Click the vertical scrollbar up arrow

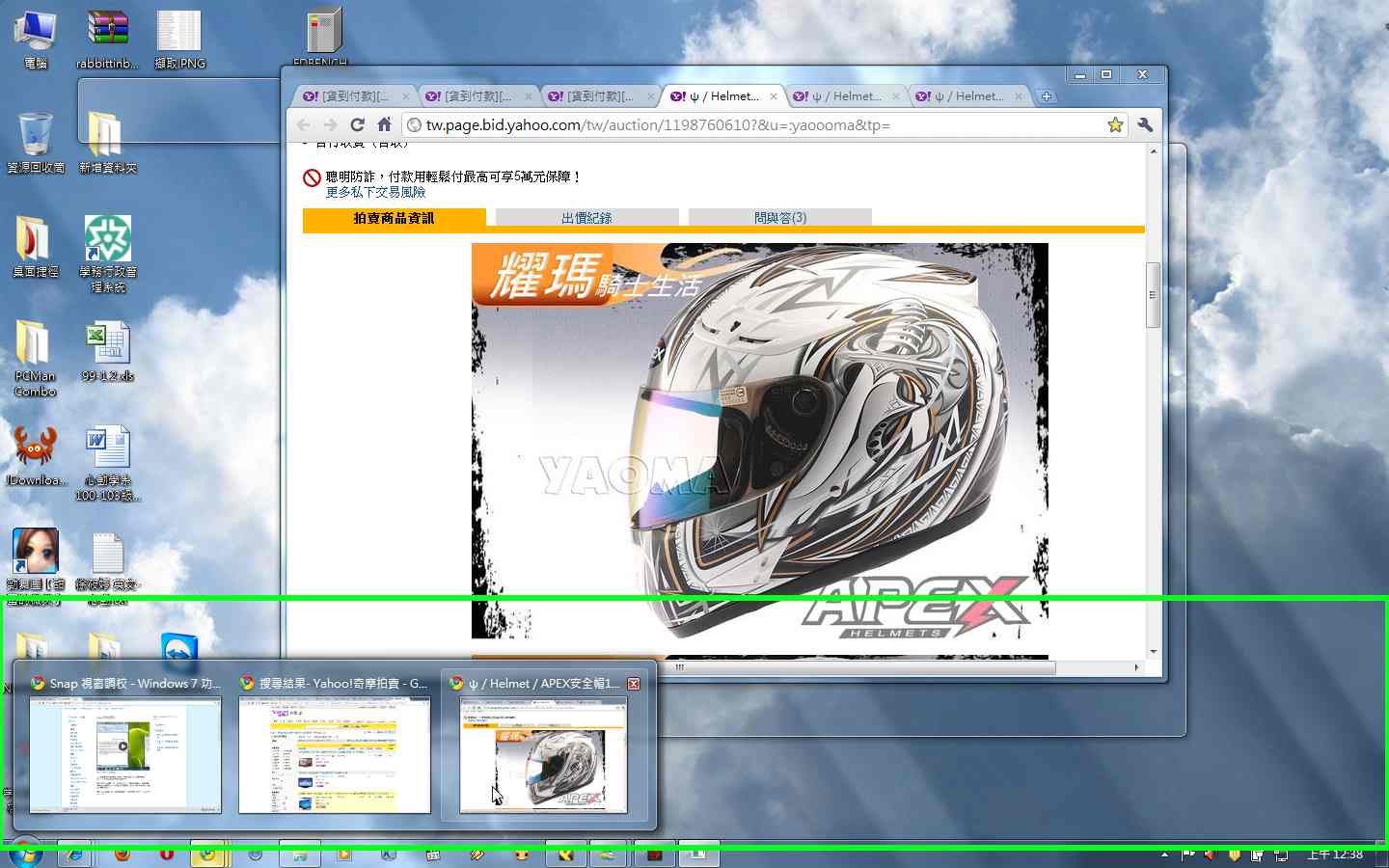pyautogui.click(x=1153, y=151)
